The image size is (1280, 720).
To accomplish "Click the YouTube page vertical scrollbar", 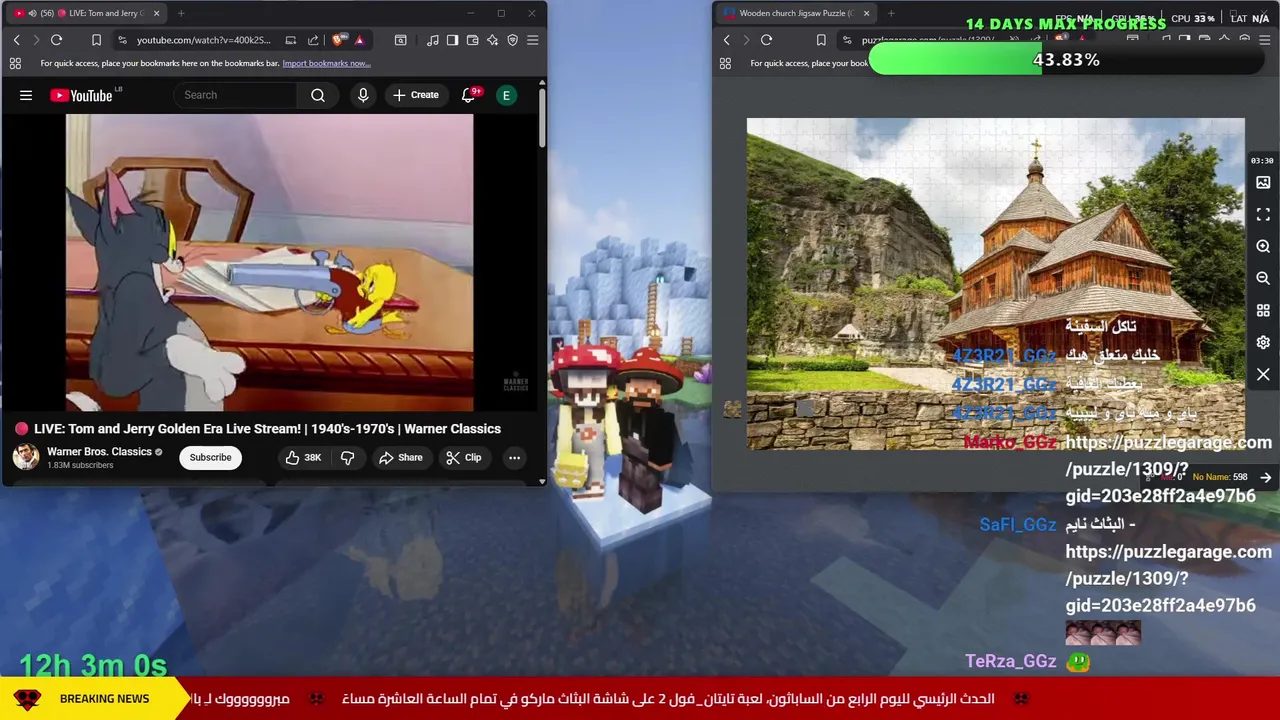I will click(x=542, y=120).
